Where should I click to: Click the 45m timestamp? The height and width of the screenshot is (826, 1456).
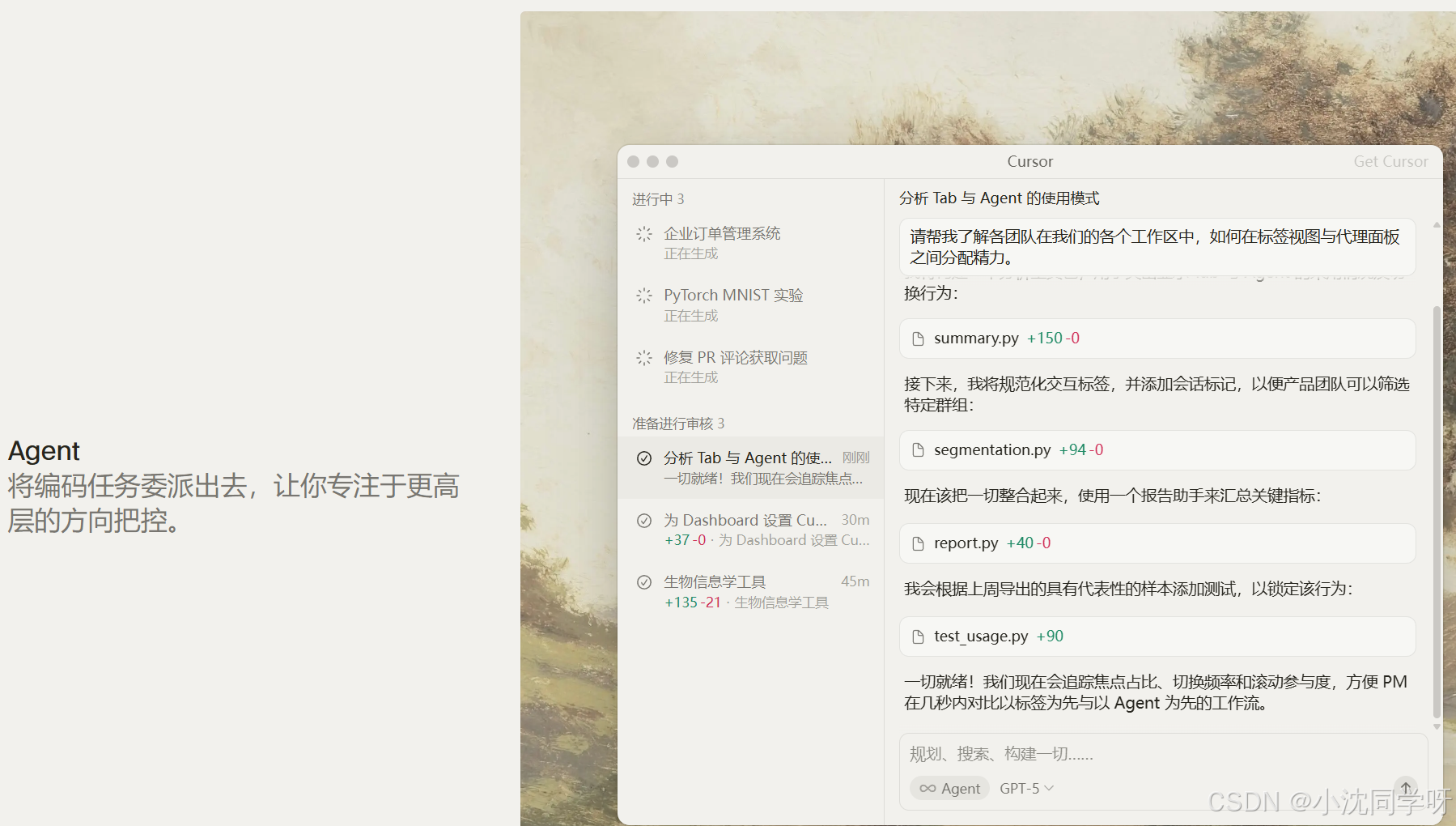point(855,581)
